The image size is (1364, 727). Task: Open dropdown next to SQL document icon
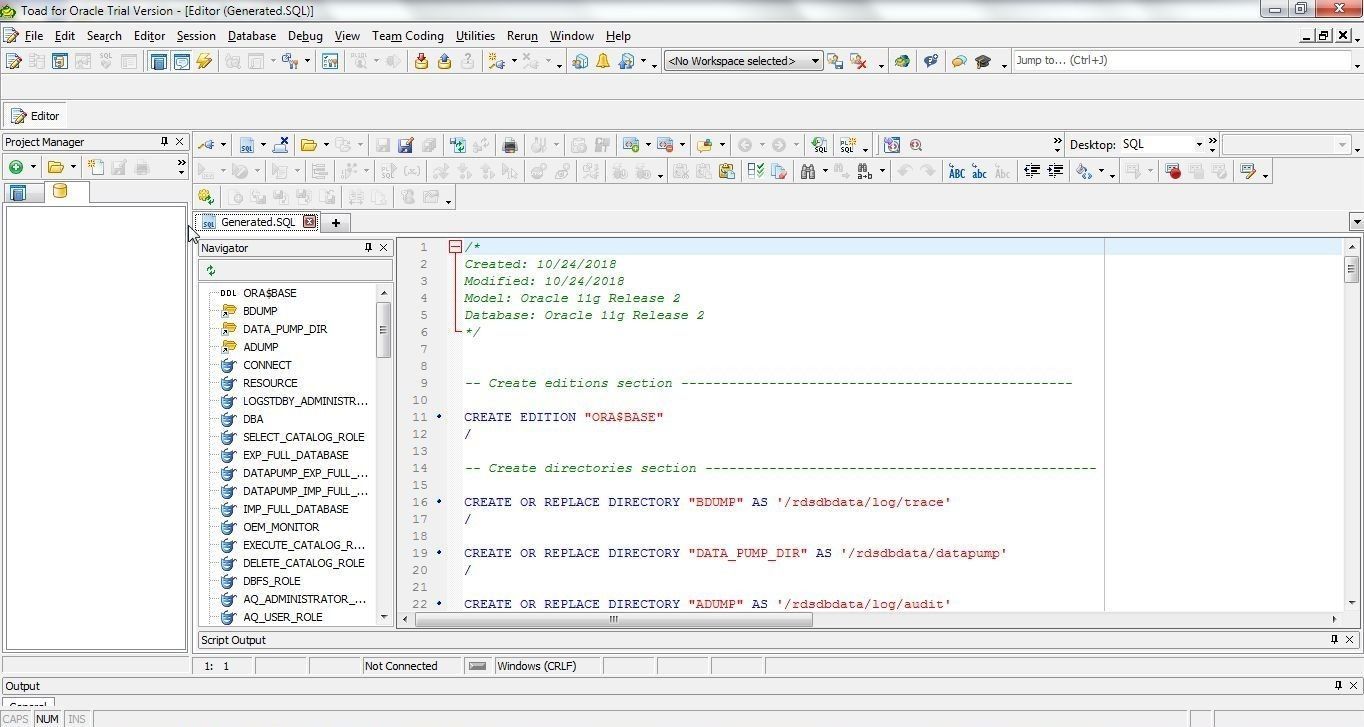(x=263, y=145)
